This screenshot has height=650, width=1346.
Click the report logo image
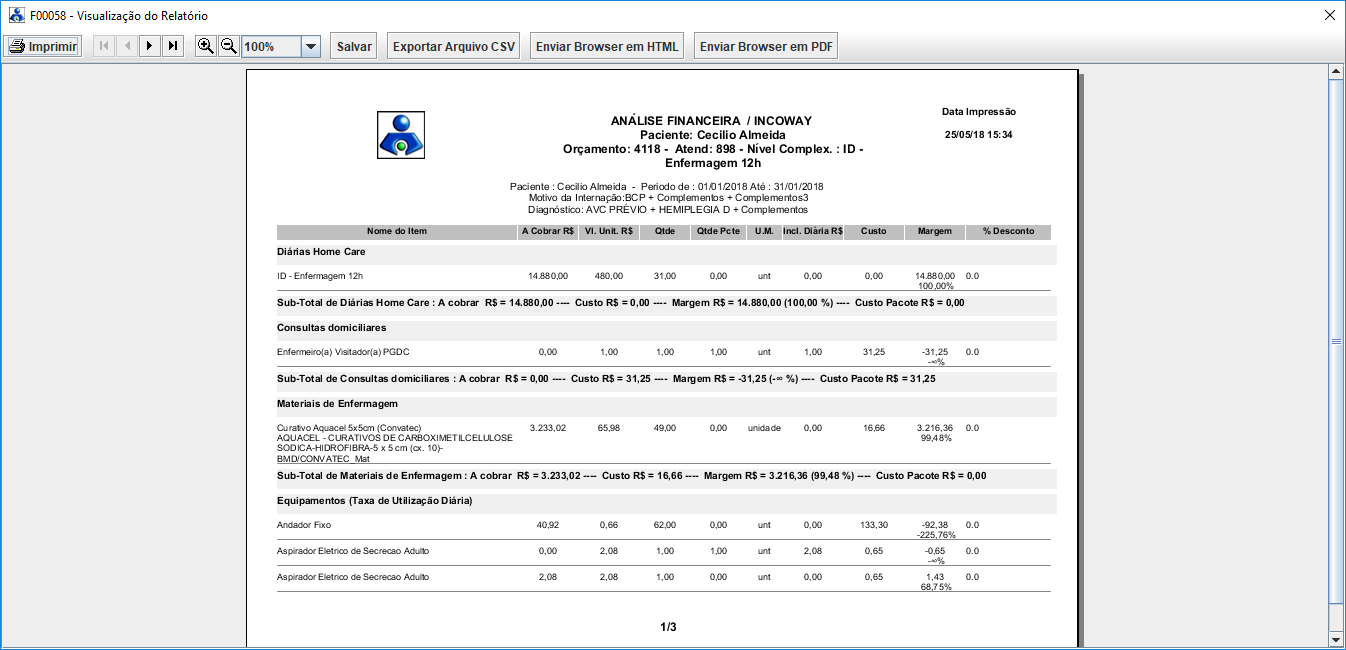(x=401, y=135)
